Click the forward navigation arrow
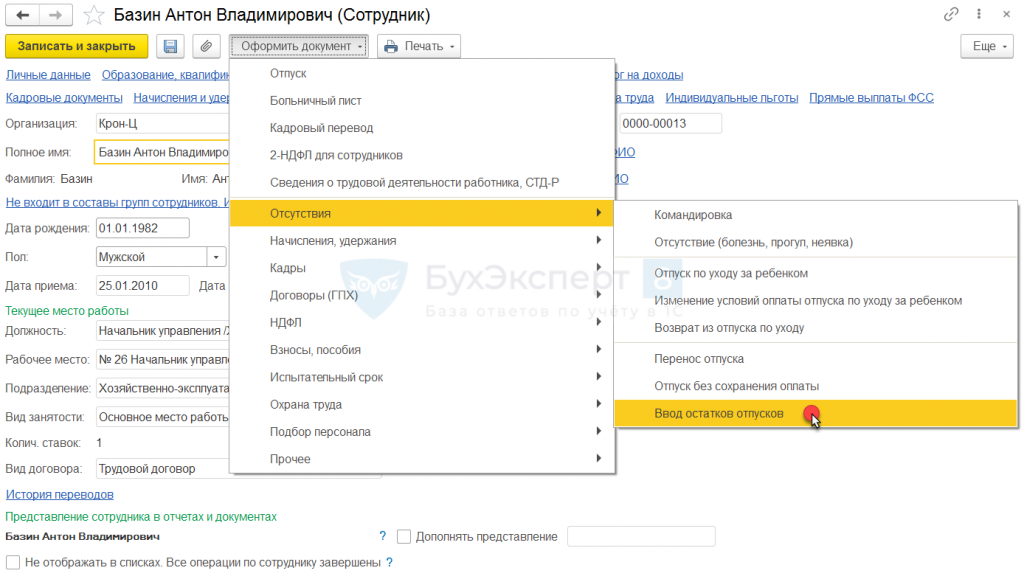The width and height of the screenshot is (1024, 579). click(x=56, y=15)
